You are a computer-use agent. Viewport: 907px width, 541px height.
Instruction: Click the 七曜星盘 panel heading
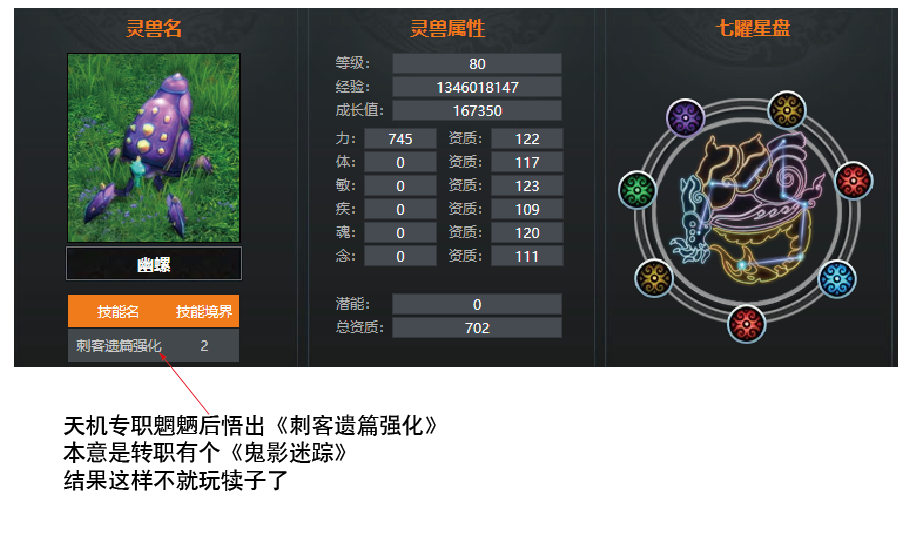tap(753, 28)
